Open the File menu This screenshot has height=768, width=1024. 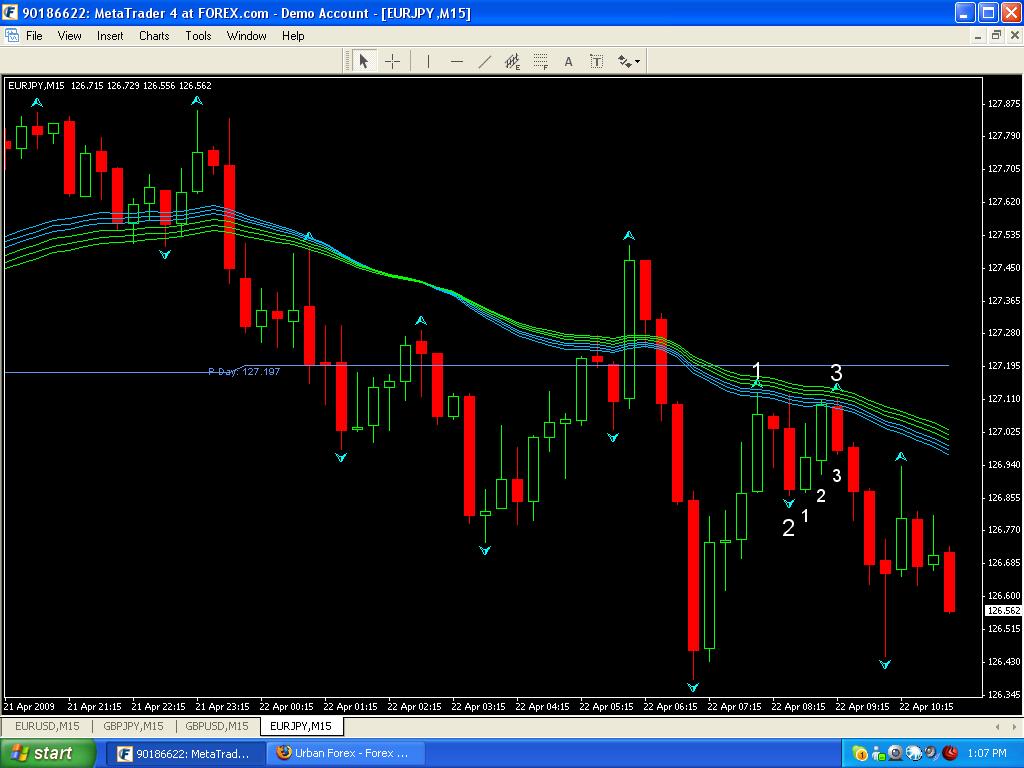point(34,36)
